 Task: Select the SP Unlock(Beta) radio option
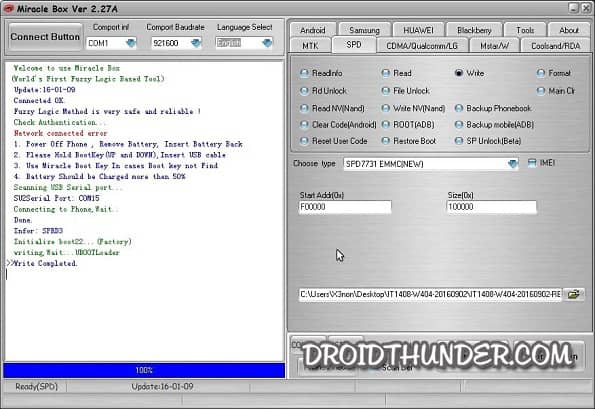coord(488,141)
